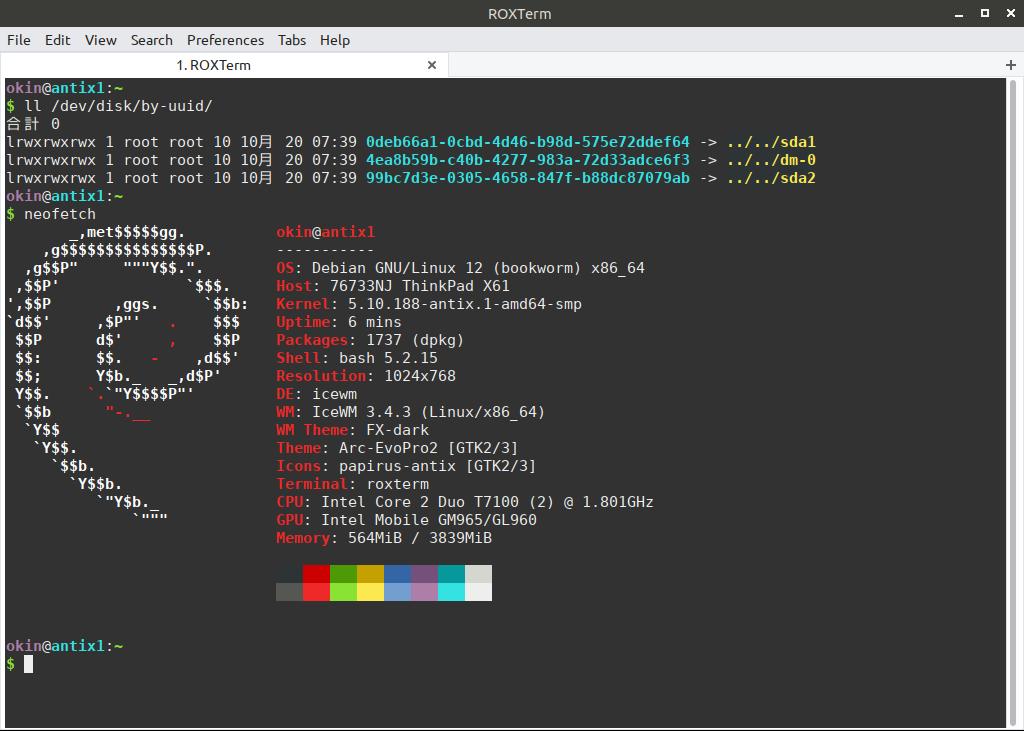Open the View menu

(x=101, y=40)
